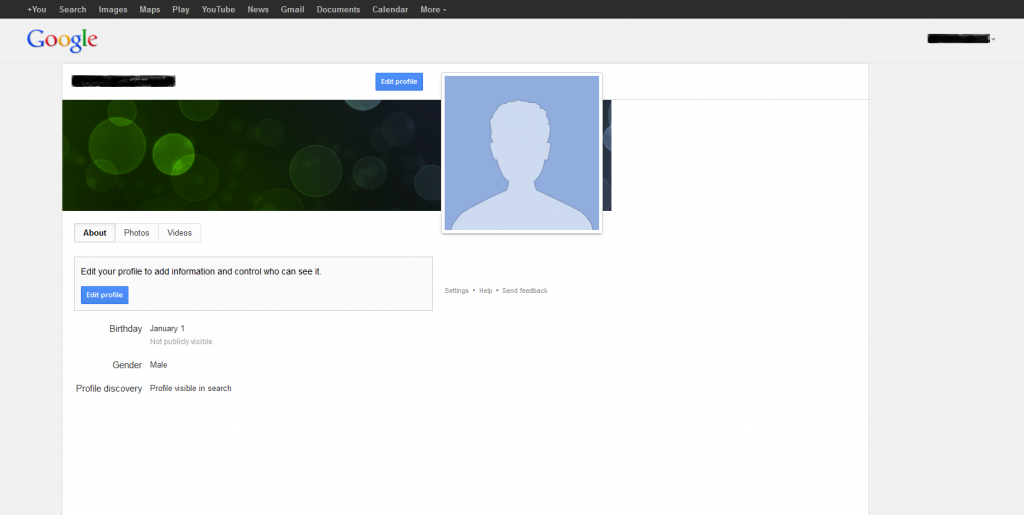Image resolution: width=1024 pixels, height=515 pixels.
Task: Open Calendar from the top navigation
Action: coord(391,10)
